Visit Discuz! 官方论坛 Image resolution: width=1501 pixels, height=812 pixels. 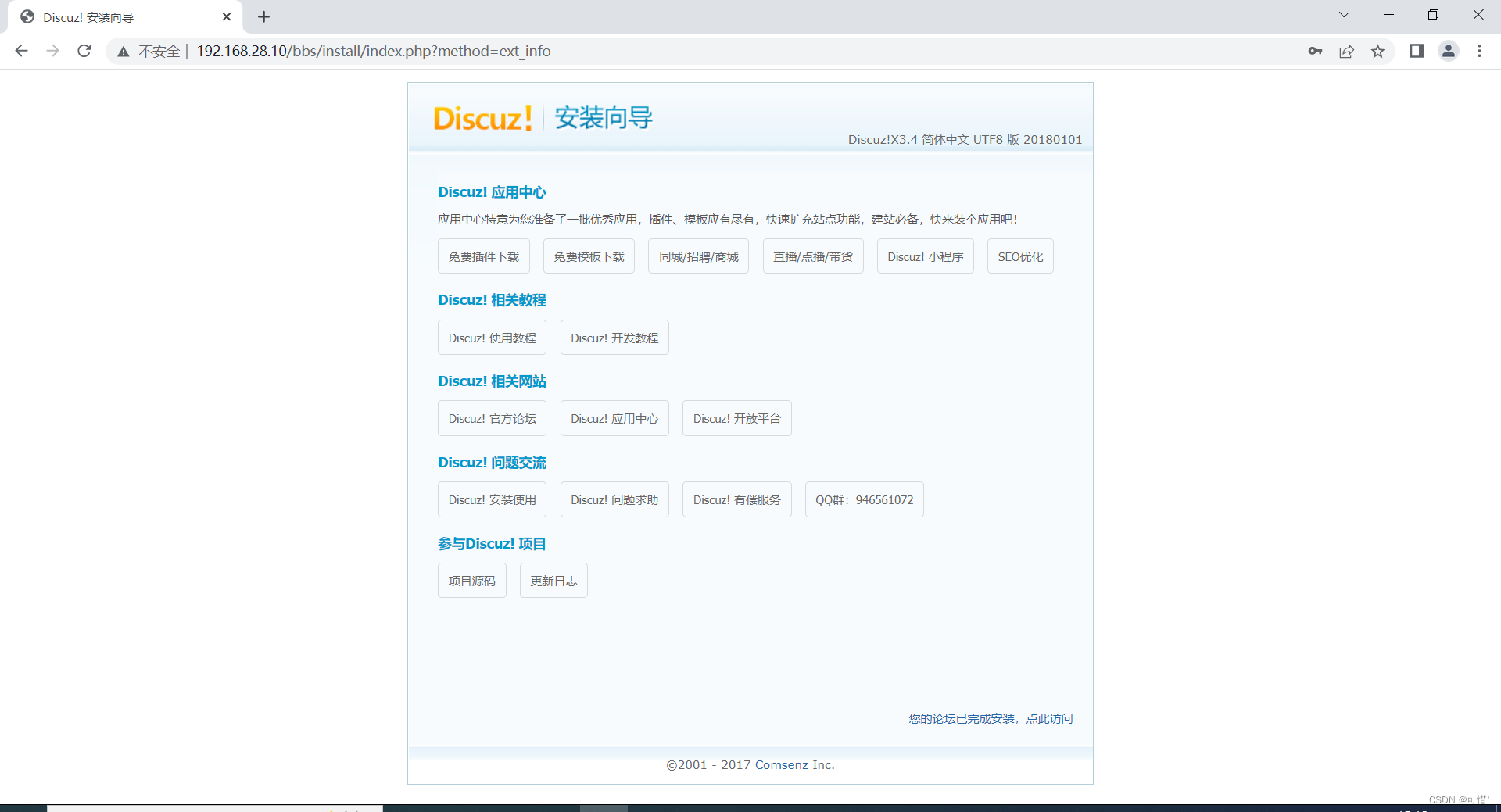tap(492, 419)
